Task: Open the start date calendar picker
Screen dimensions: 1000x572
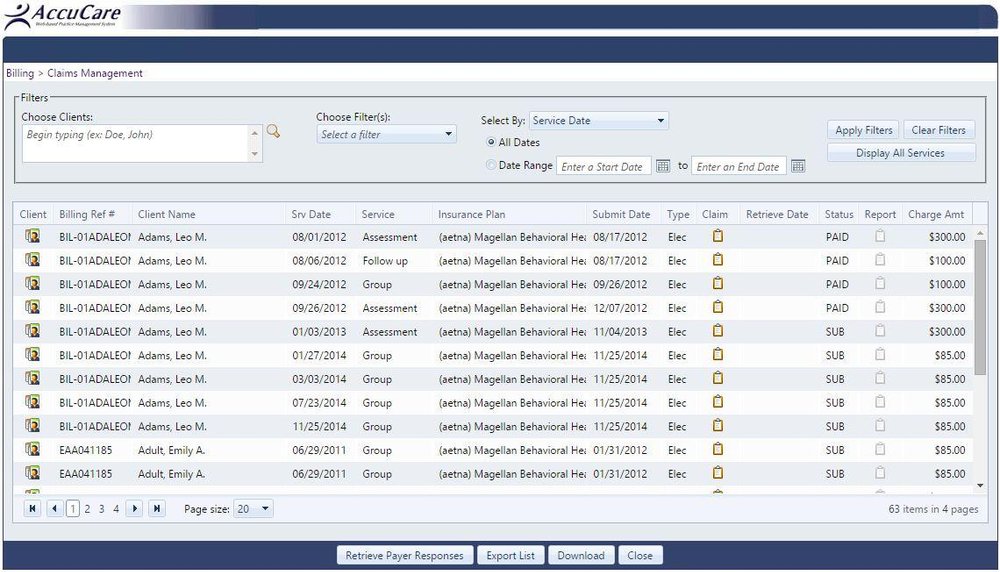Action: [663, 166]
